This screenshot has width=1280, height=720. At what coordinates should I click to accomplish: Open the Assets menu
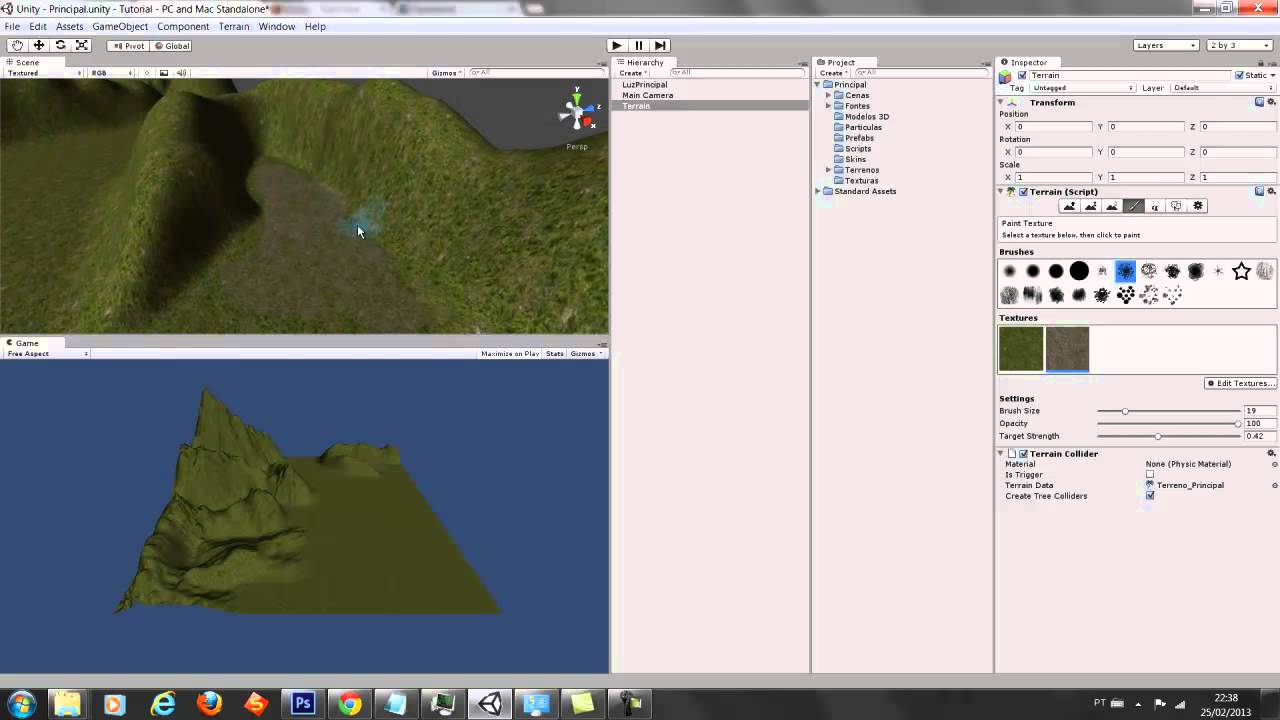pyautogui.click(x=70, y=26)
